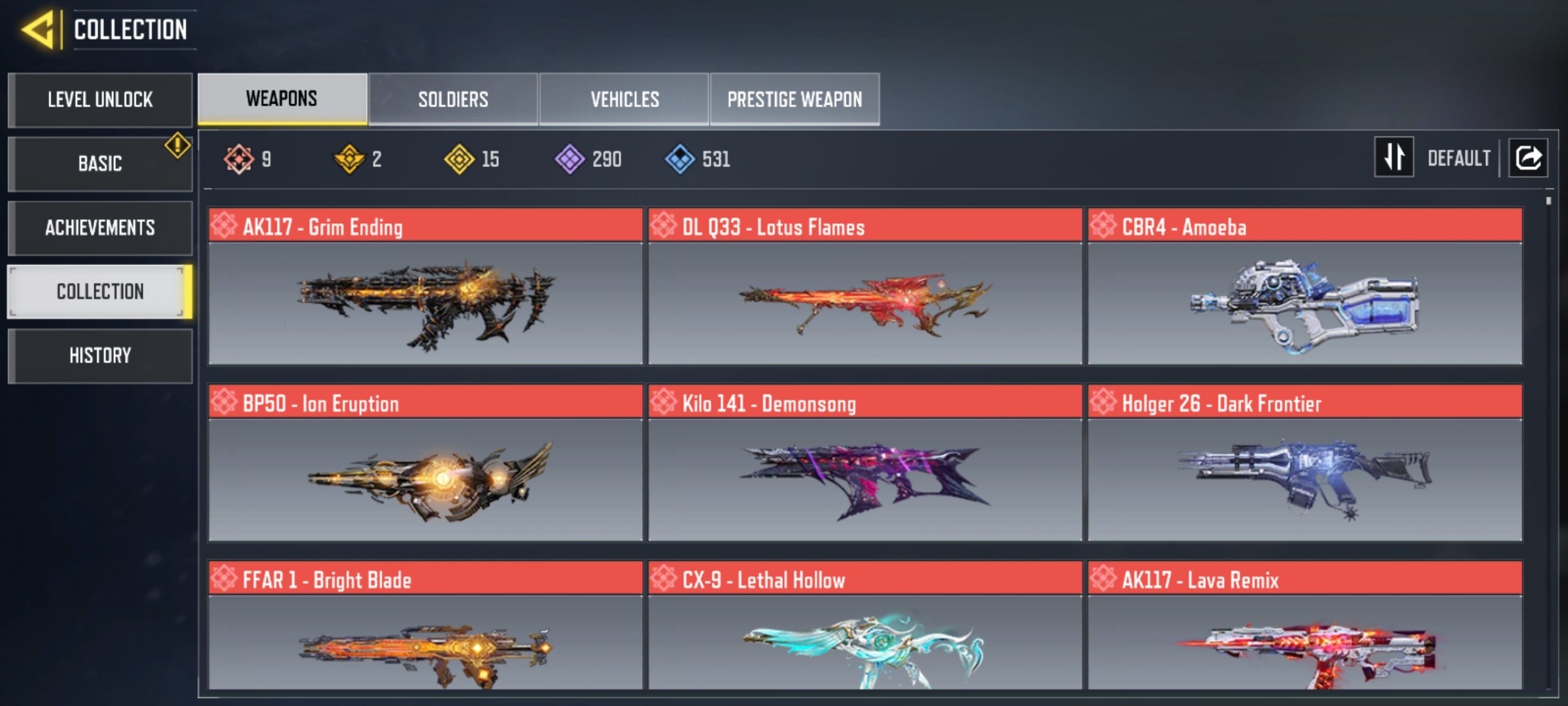Screen dimensions: 1568x706
Task: Click the yellow back arrow icon
Action: click(38, 29)
